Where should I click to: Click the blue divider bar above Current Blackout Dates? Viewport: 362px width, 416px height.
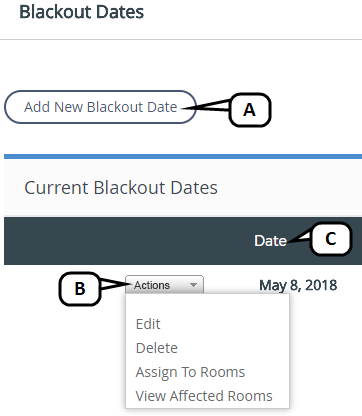tap(183, 156)
